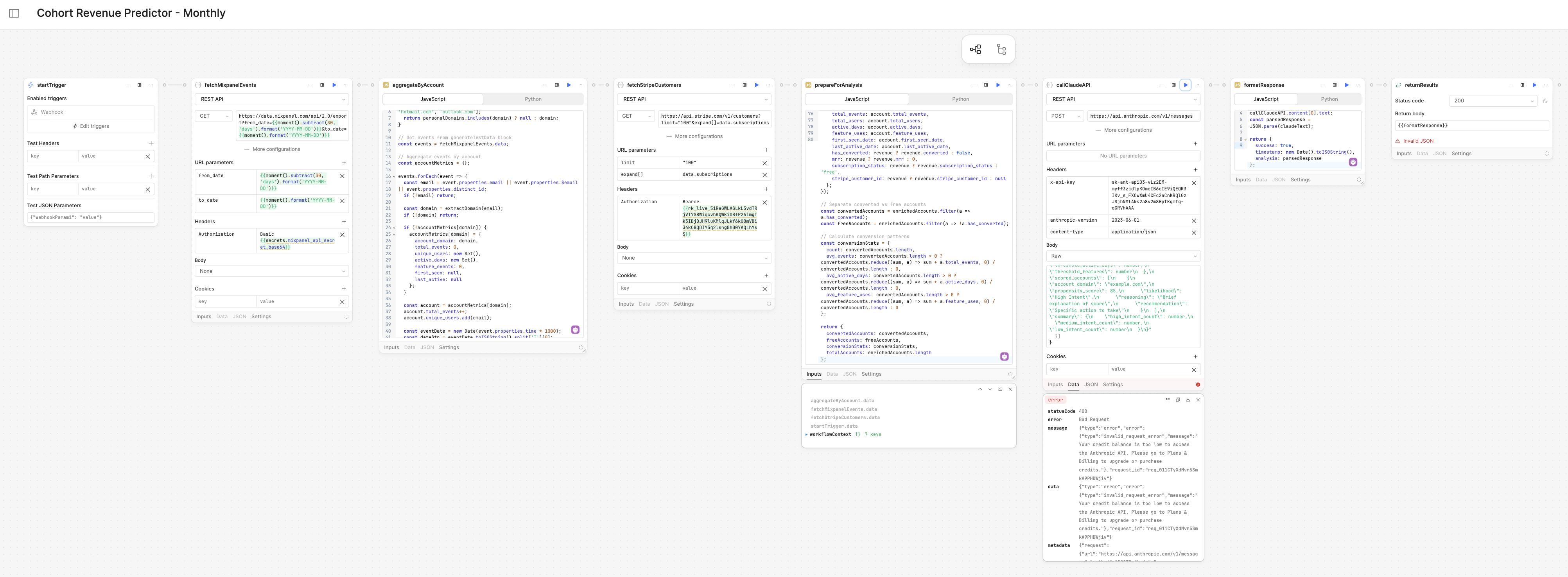Run the fetchMixpanelEvents block
Image resolution: width=1568 pixels, height=577 pixels.
coord(334,85)
